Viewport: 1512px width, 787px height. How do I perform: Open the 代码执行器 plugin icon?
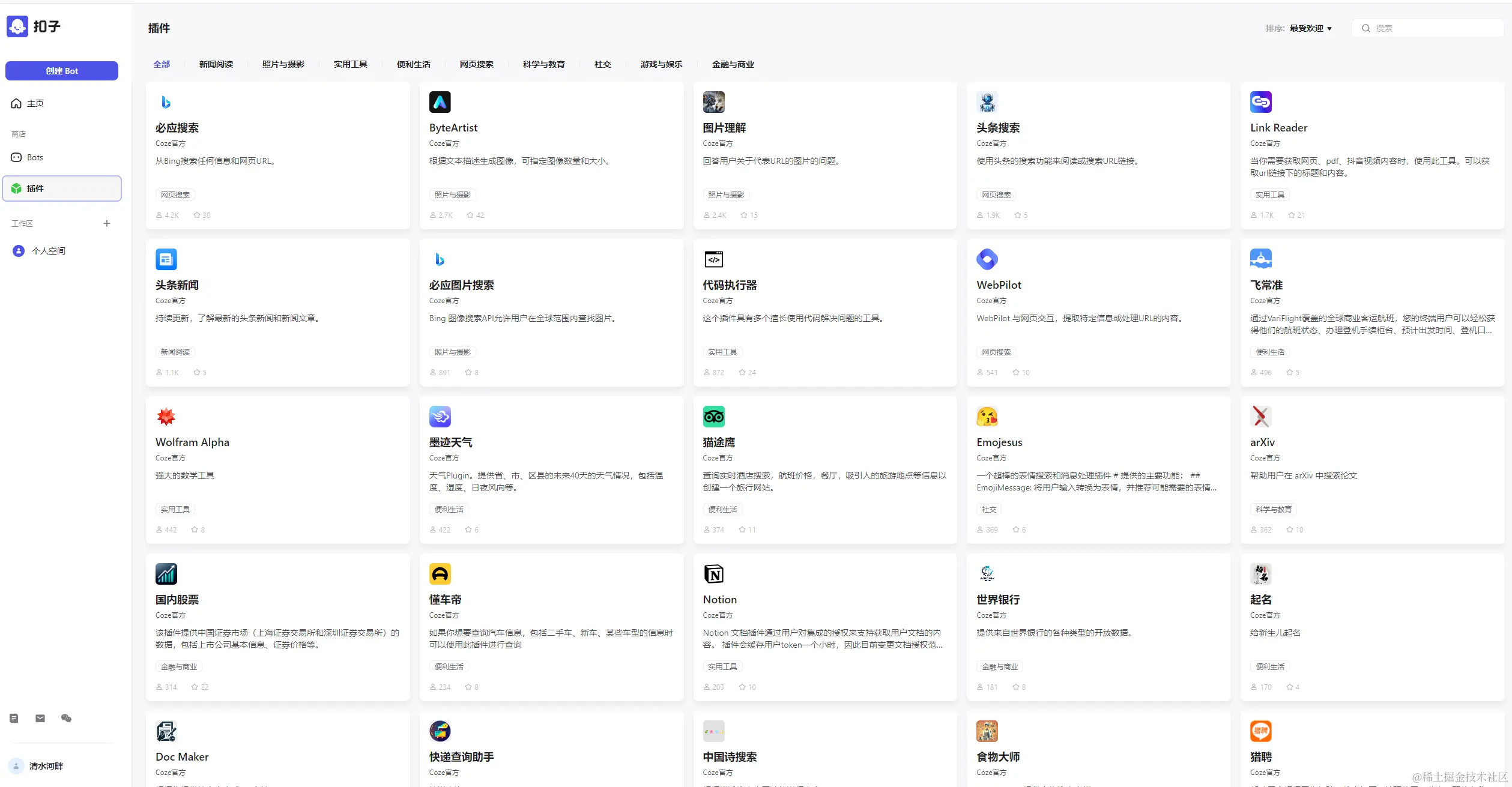(x=714, y=259)
